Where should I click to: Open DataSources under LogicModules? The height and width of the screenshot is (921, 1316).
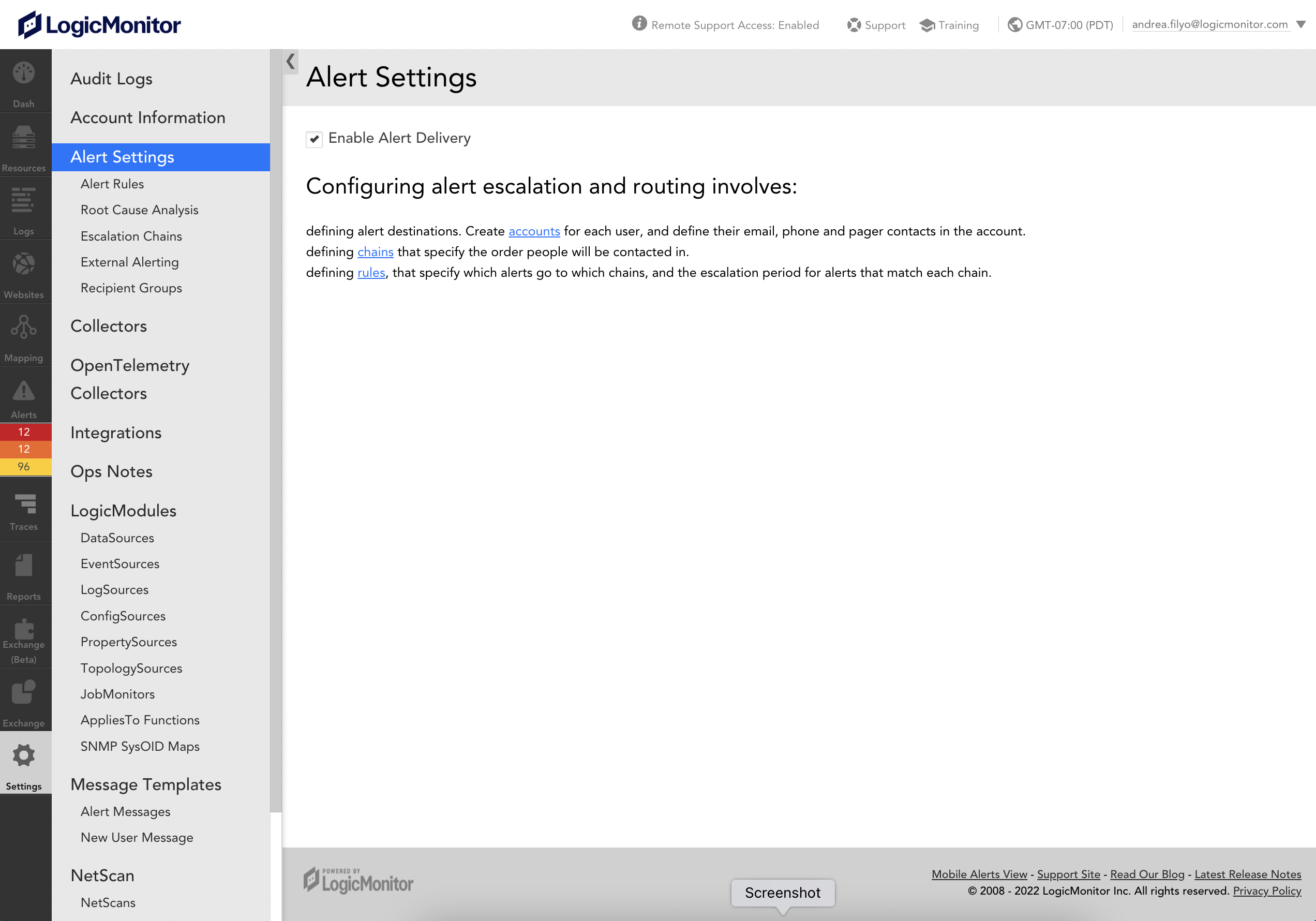[x=117, y=538]
